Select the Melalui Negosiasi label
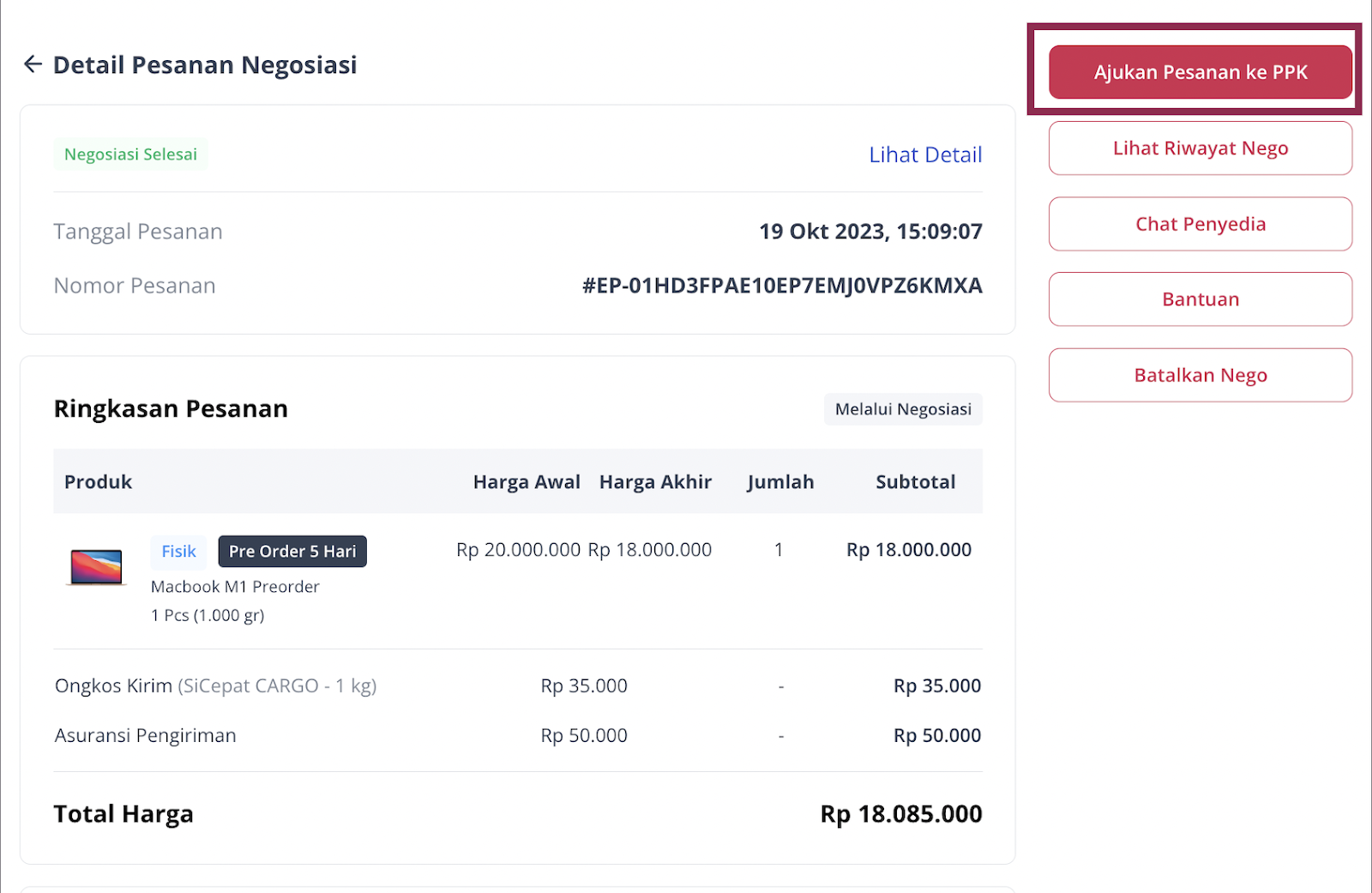This screenshot has height=893, width=1372. click(903, 409)
